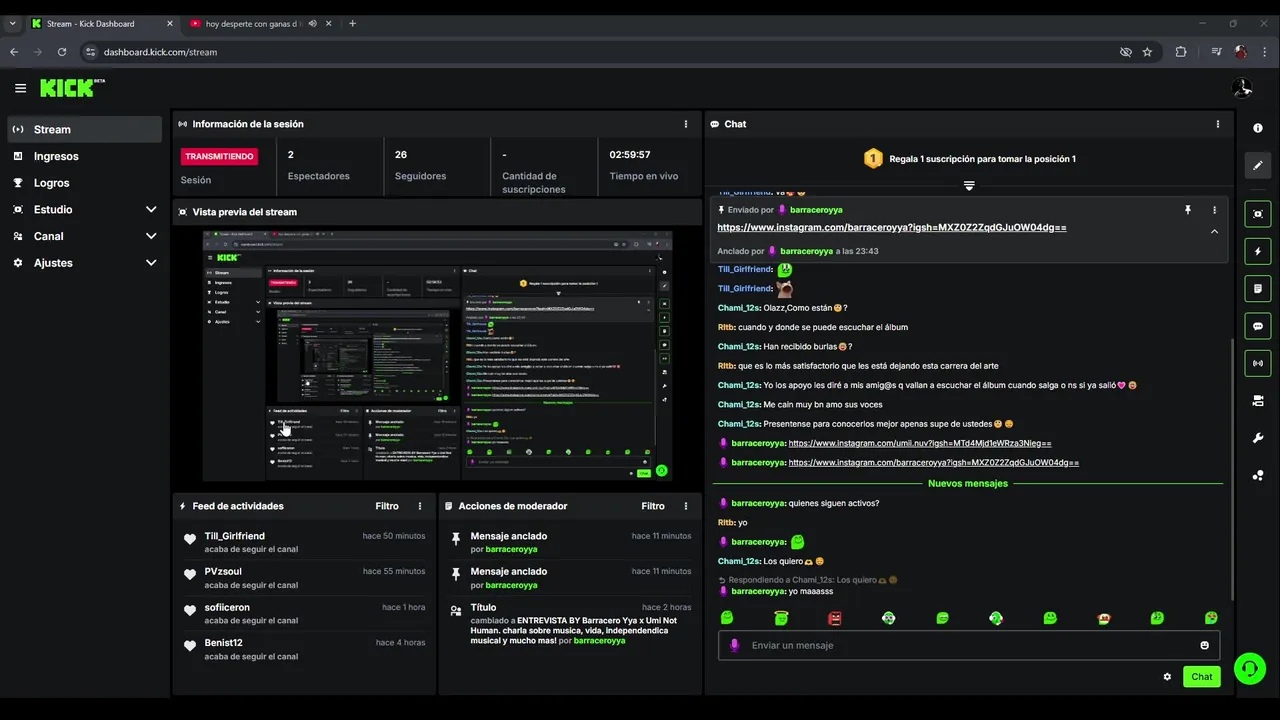
Task: Insert the angel halo emote
Action: pyautogui.click(x=781, y=618)
